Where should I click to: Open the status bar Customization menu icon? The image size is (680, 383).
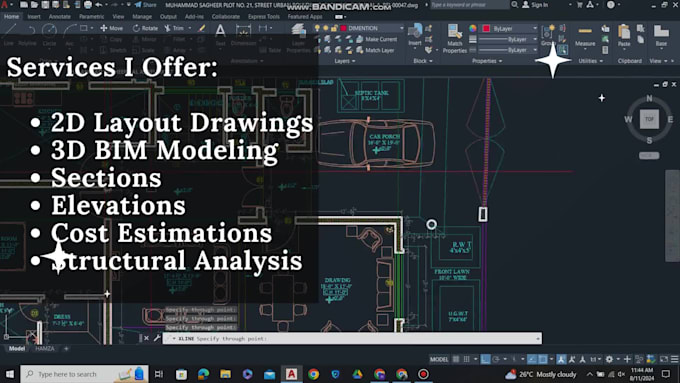point(674,359)
